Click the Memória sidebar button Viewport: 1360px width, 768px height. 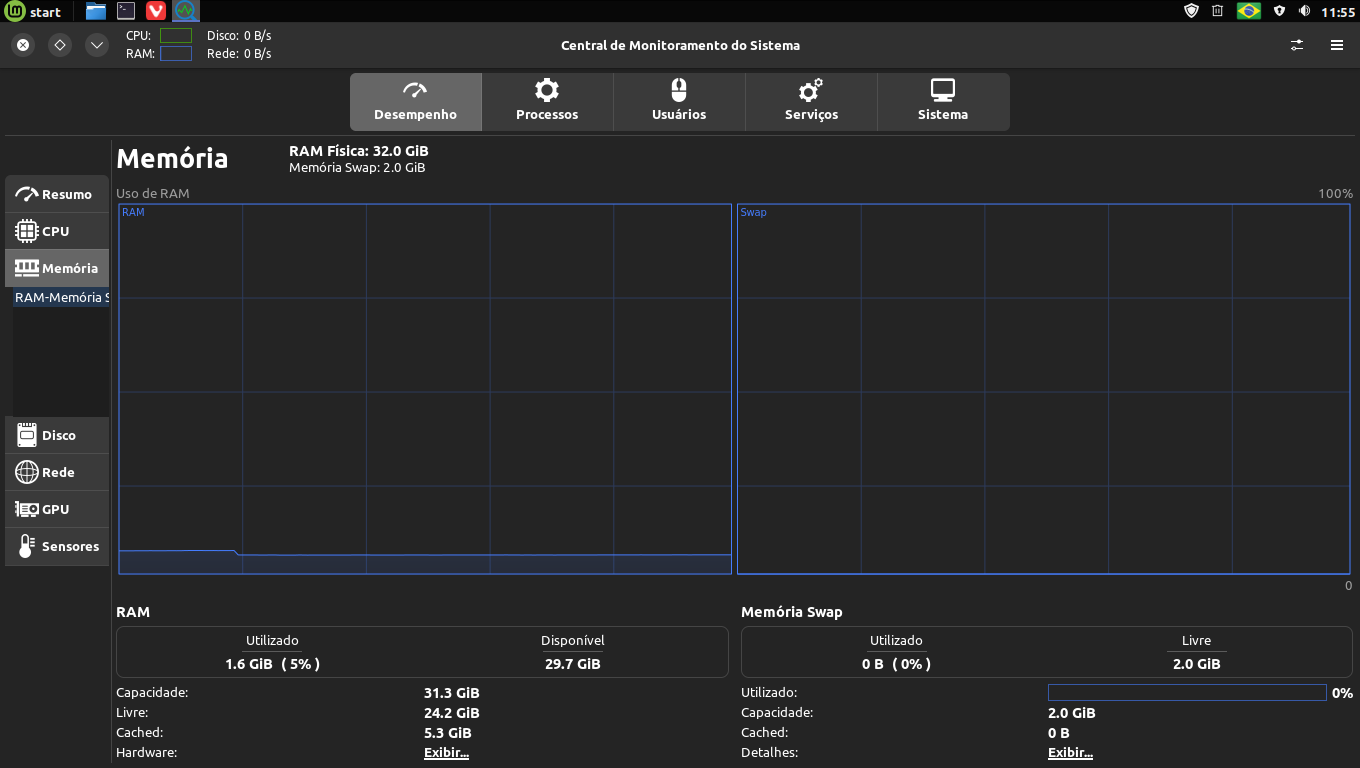(57, 268)
